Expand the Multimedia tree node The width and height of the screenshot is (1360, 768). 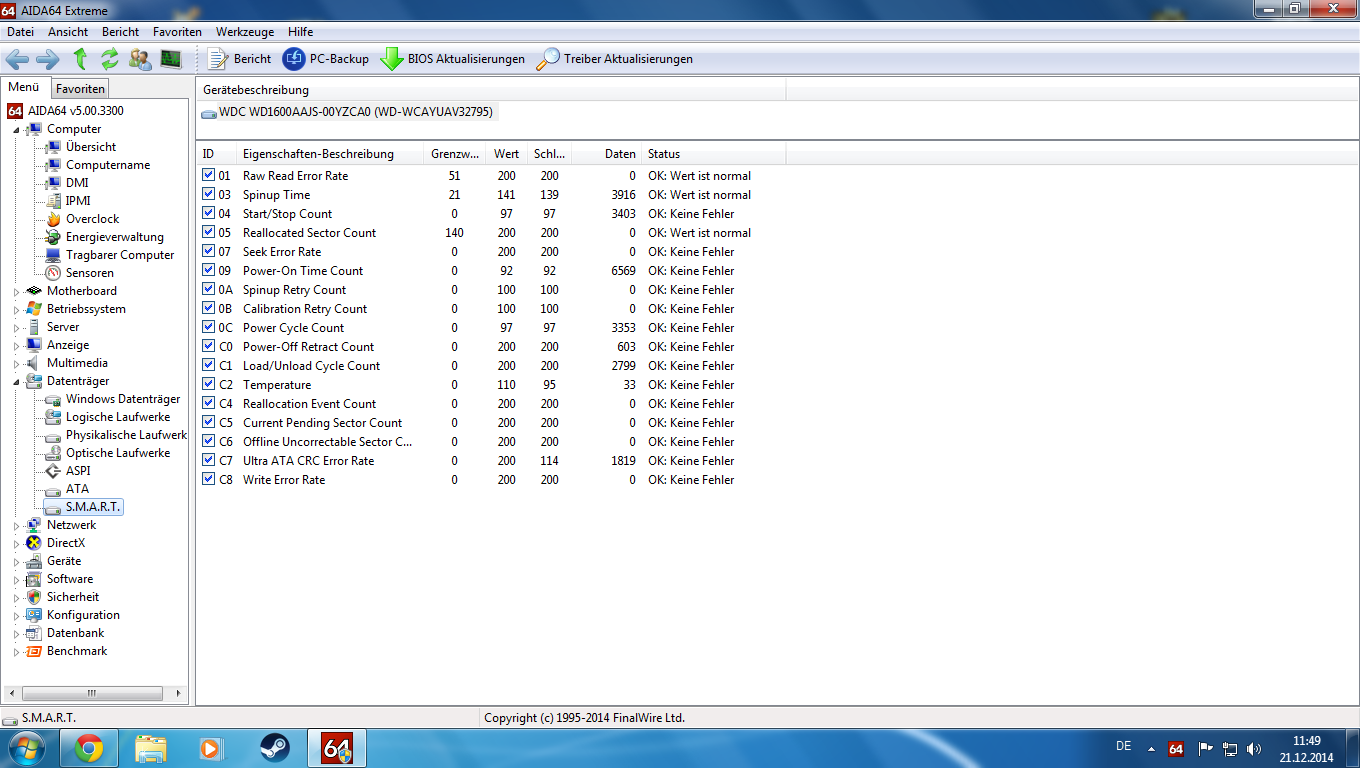[16, 363]
